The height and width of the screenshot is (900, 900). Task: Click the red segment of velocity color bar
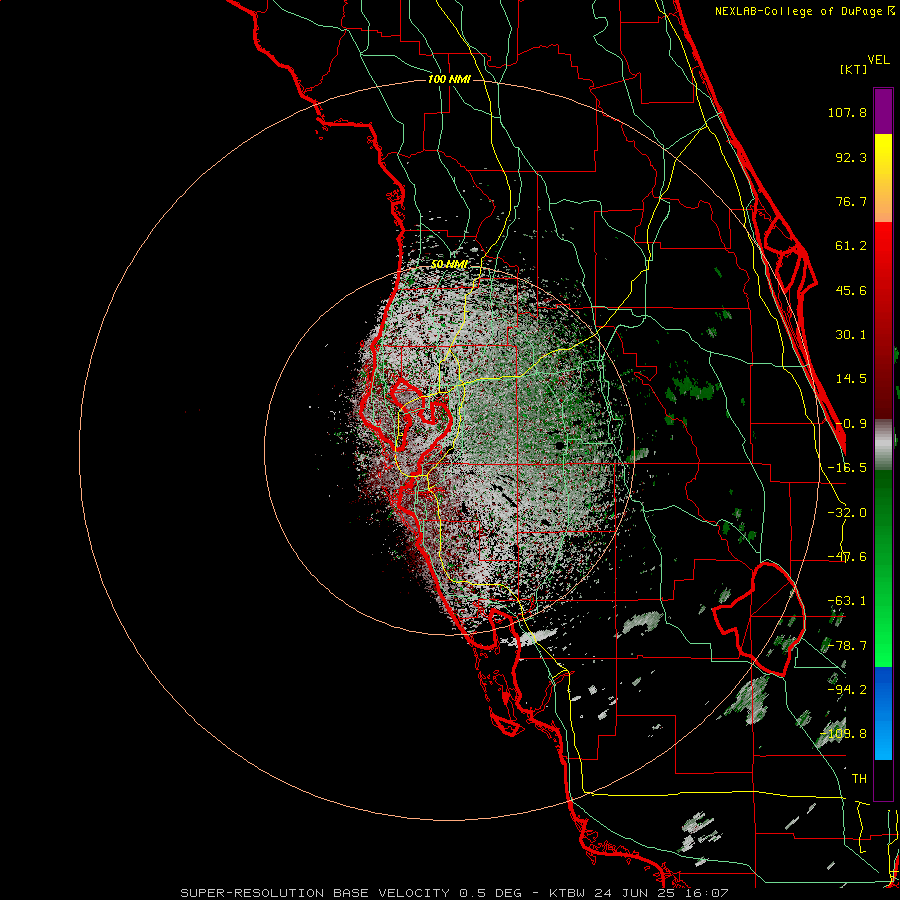coord(883,321)
